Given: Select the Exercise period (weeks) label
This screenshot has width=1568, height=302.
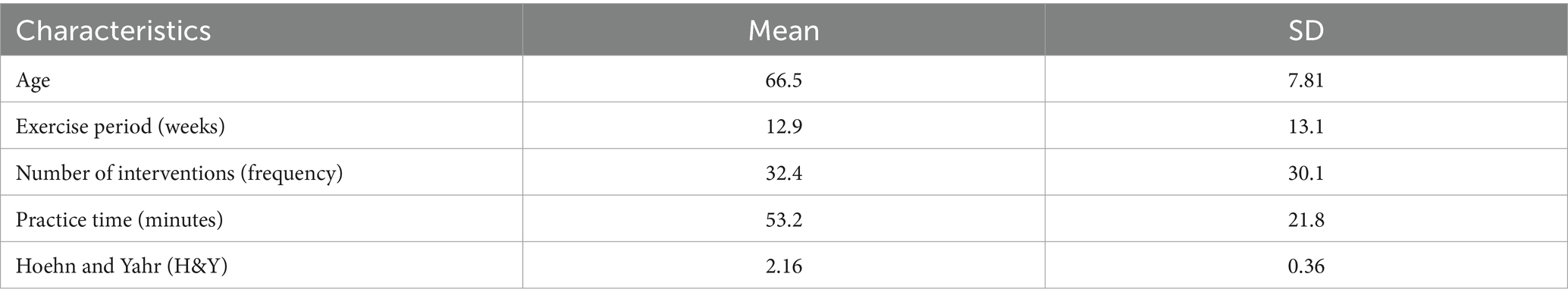Looking at the screenshot, I should pyautogui.click(x=121, y=127).
